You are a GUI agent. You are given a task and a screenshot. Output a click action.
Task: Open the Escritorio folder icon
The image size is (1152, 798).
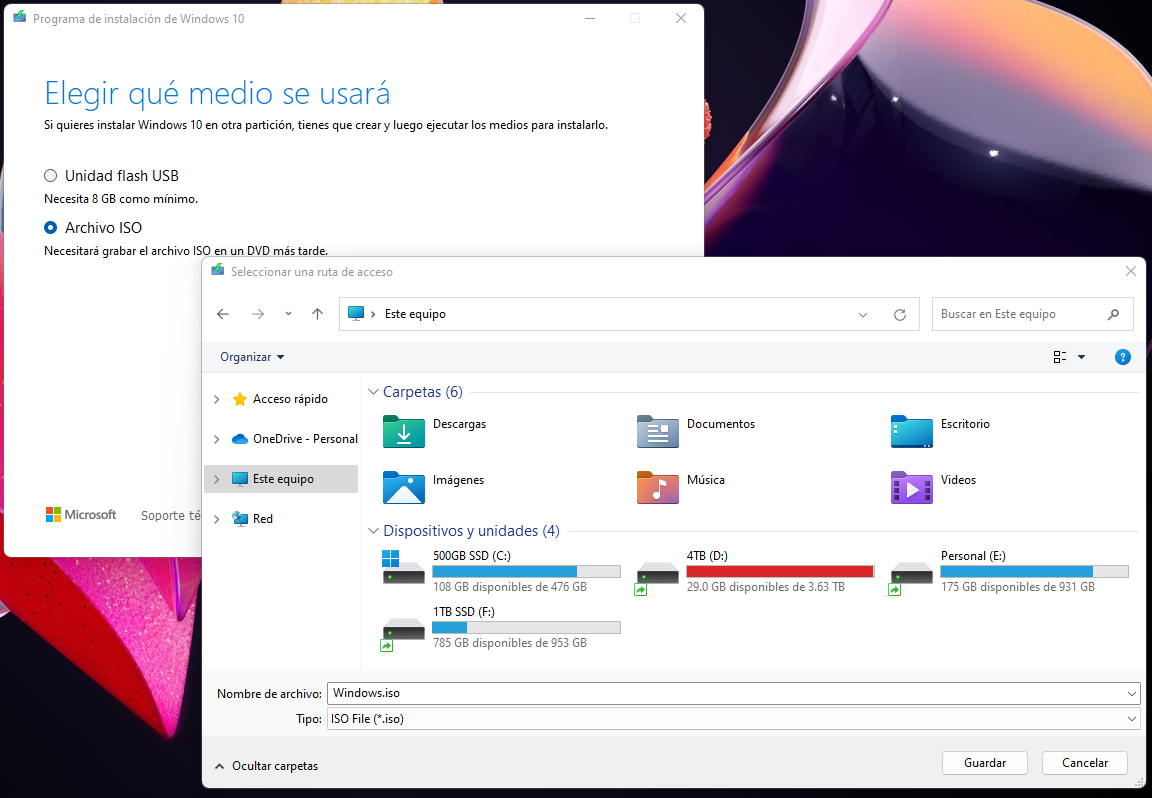pyautogui.click(x=911, y=432)
